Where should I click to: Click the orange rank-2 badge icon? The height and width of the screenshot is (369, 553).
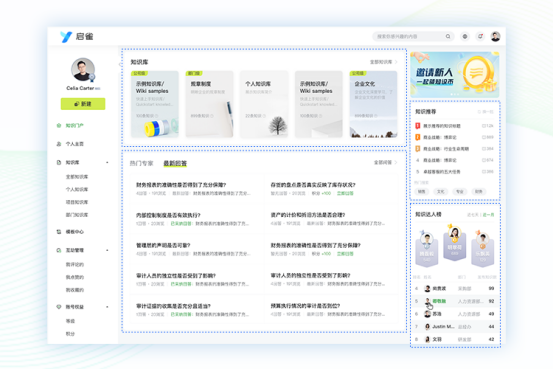[418, 137]
